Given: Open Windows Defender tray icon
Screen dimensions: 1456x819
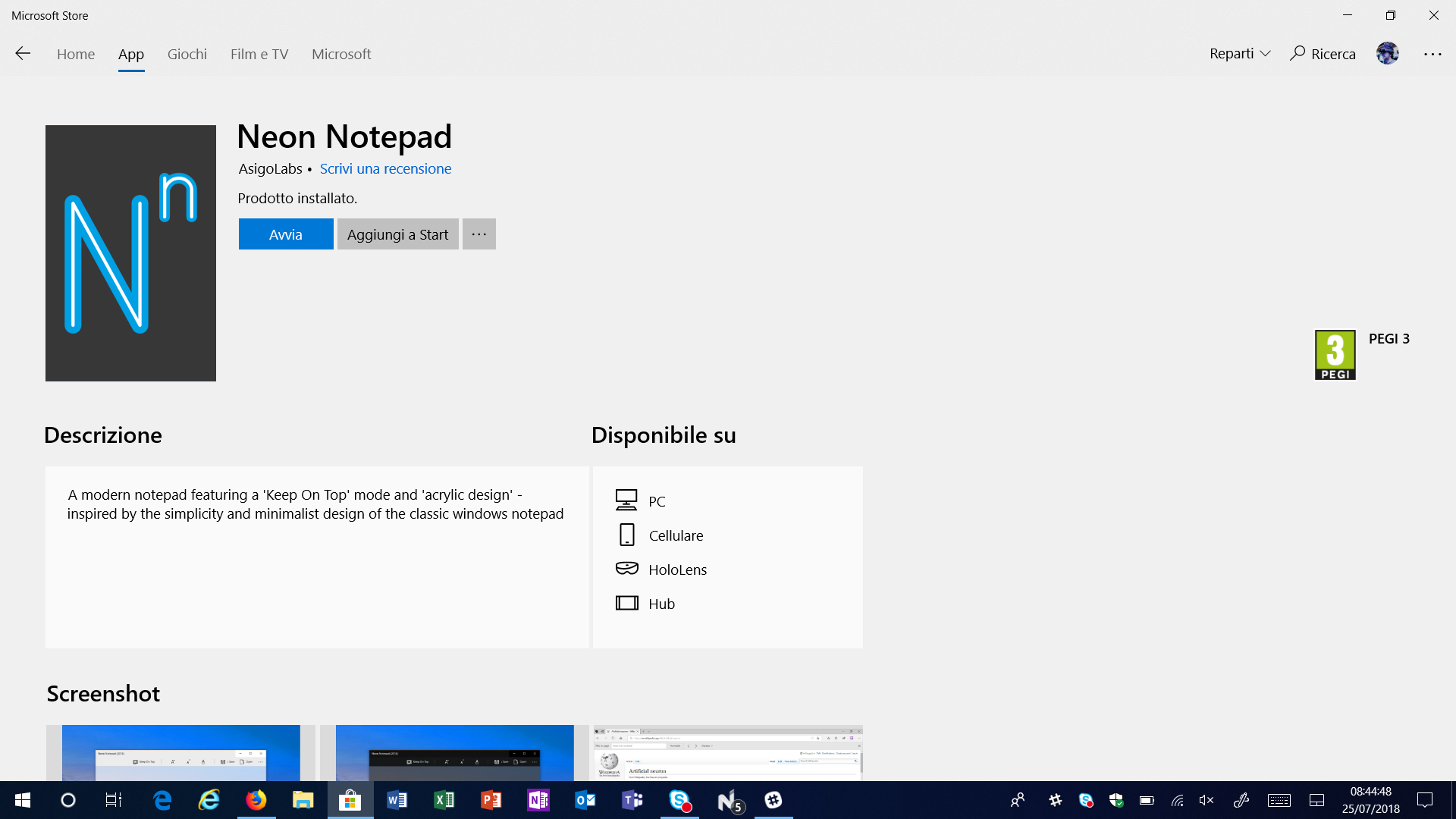Looking at the screenshot, I should [1116, 800].
